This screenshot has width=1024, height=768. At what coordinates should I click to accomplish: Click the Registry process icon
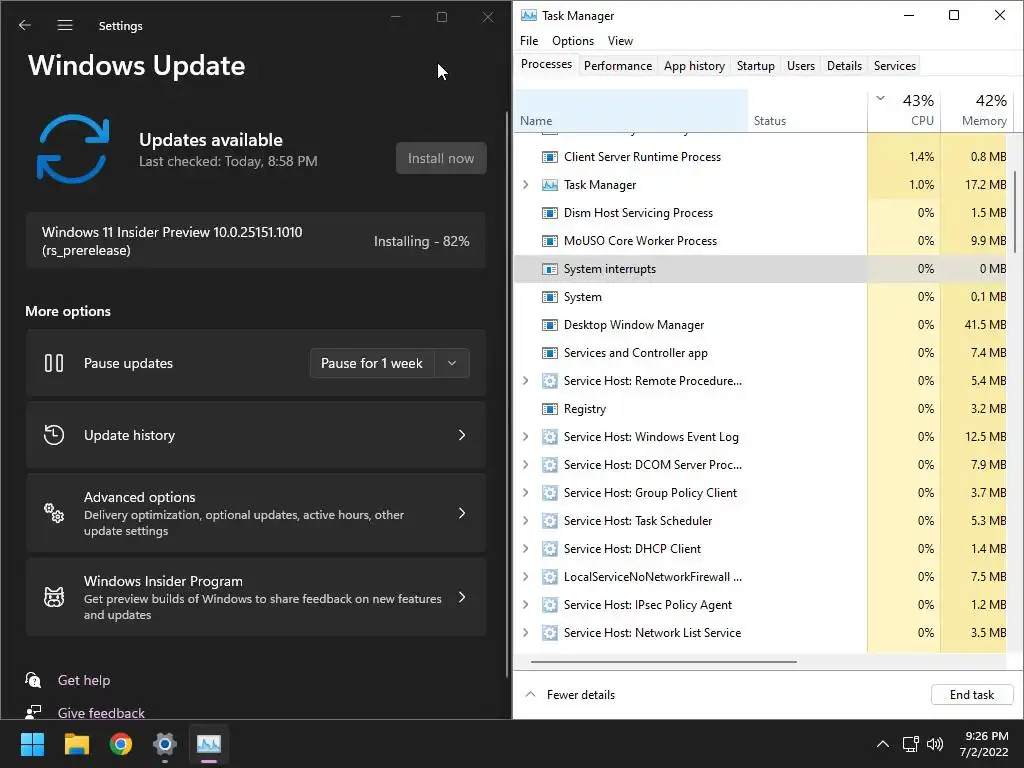click(550, 409)
